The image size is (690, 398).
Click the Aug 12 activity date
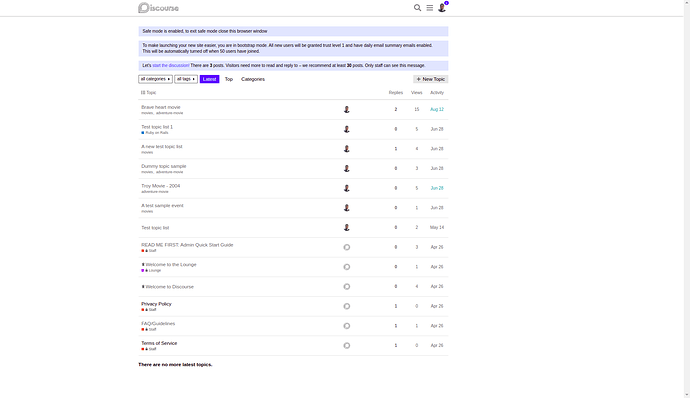(437, 109)
